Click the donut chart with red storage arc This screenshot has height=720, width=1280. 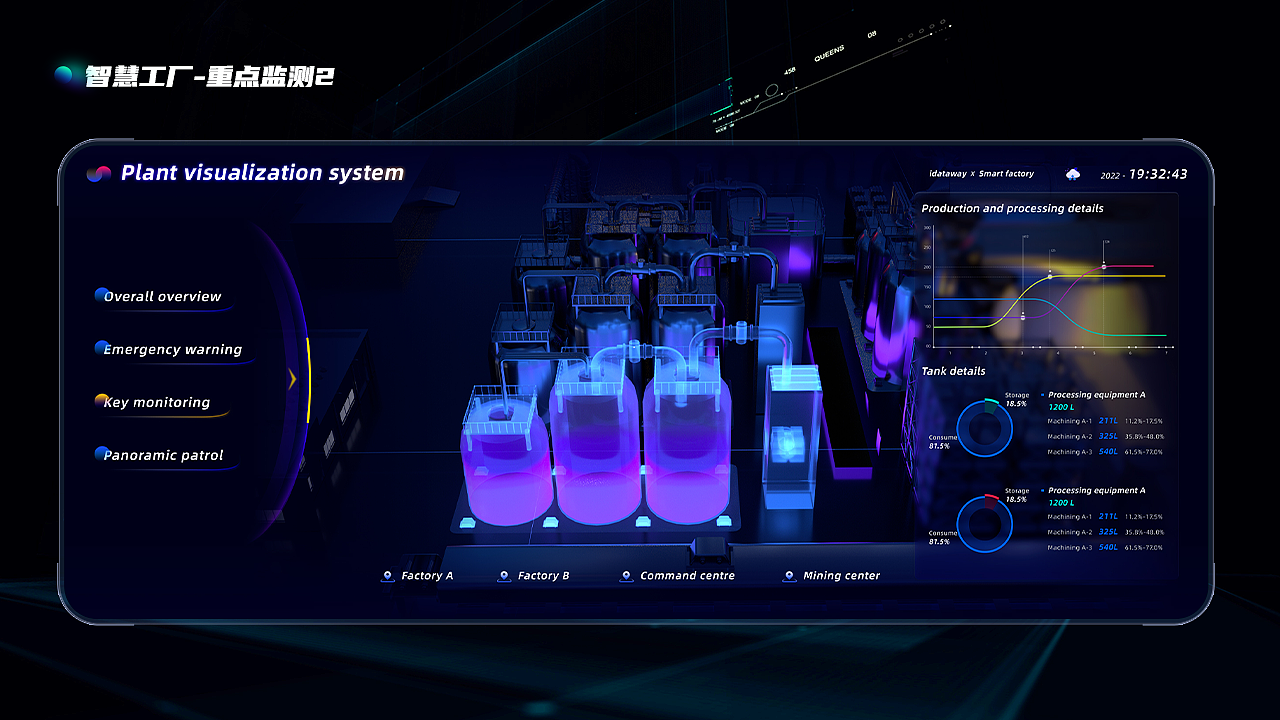[984, 524]
